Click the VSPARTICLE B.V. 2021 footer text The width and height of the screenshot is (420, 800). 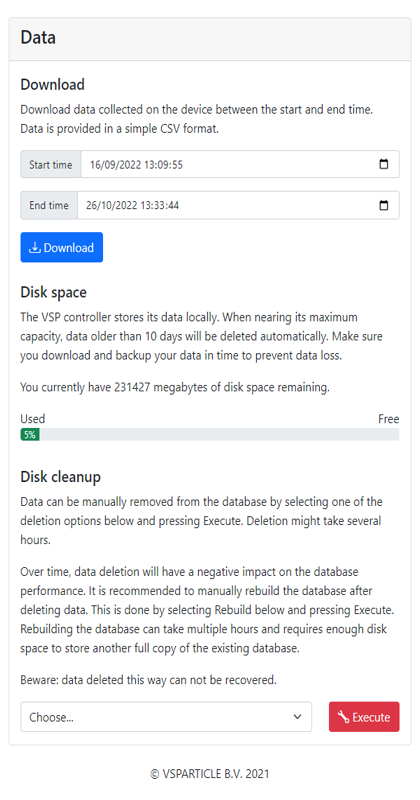pyautogui.click(x=210, y=773)
